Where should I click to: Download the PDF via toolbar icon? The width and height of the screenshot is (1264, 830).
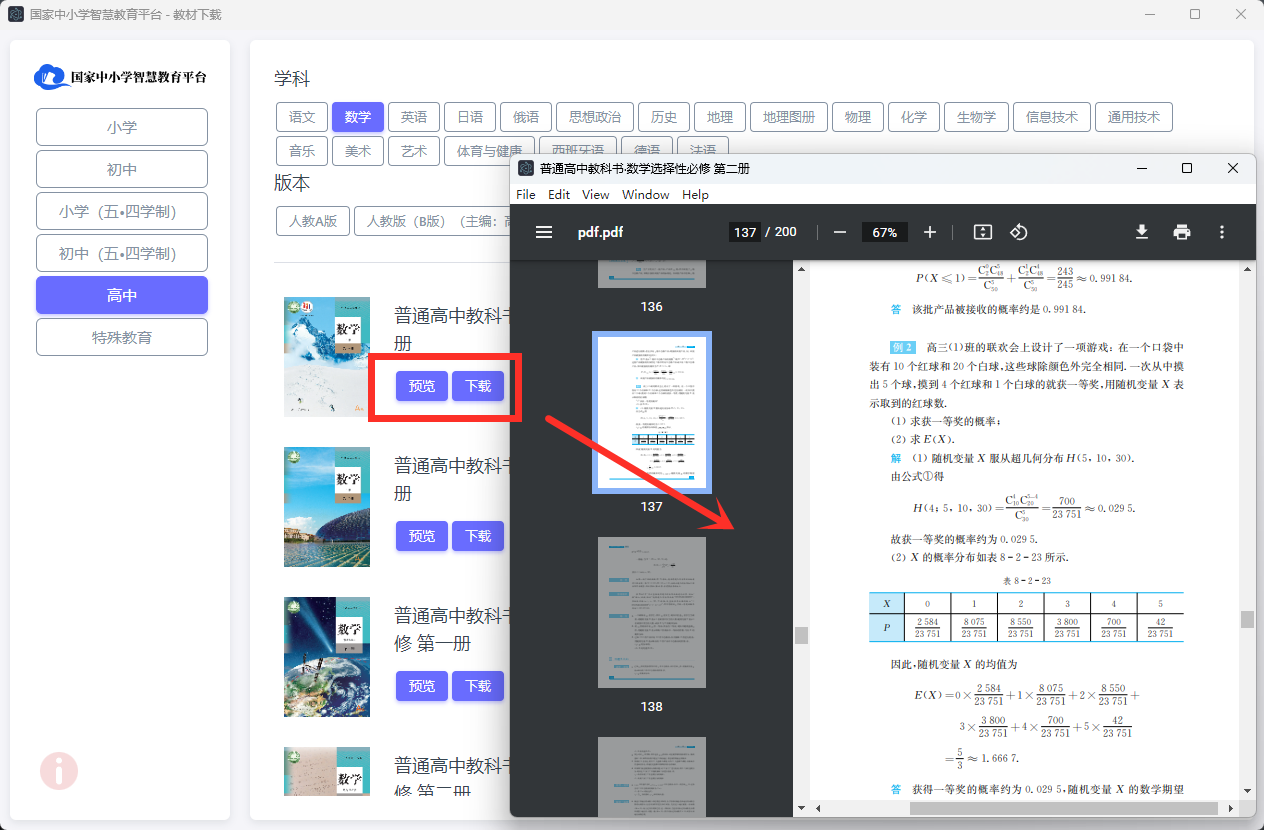(x=1142, y=232)
